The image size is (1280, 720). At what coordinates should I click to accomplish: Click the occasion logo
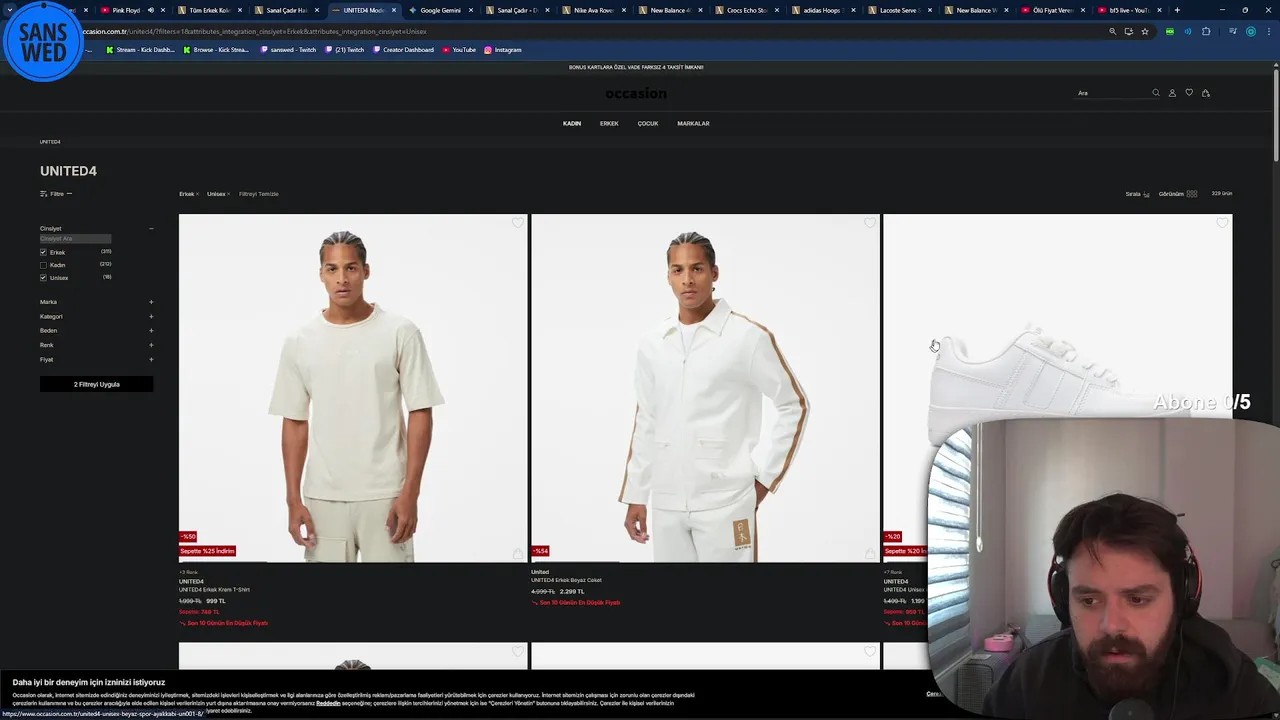pos(636,93)
